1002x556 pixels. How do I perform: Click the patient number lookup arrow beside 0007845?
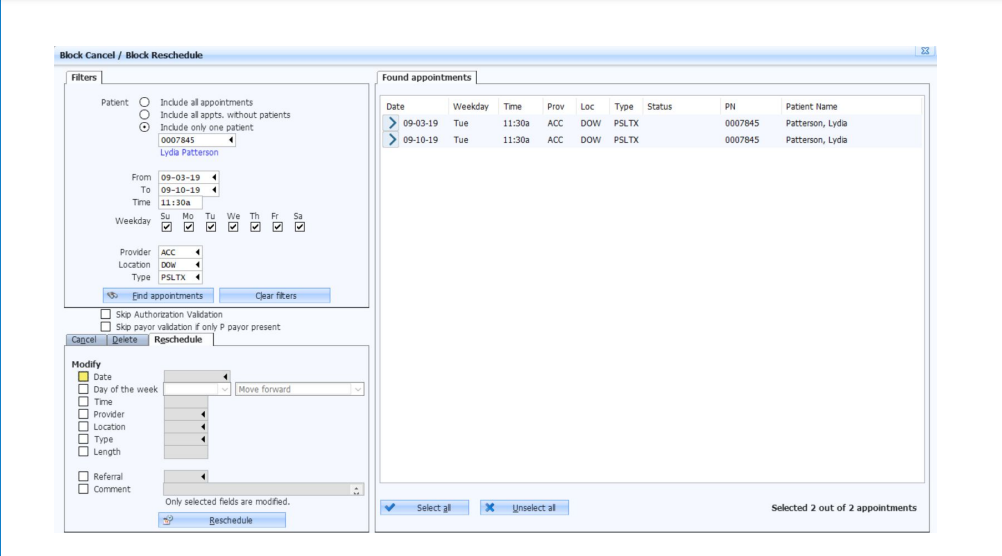(231, 140)
